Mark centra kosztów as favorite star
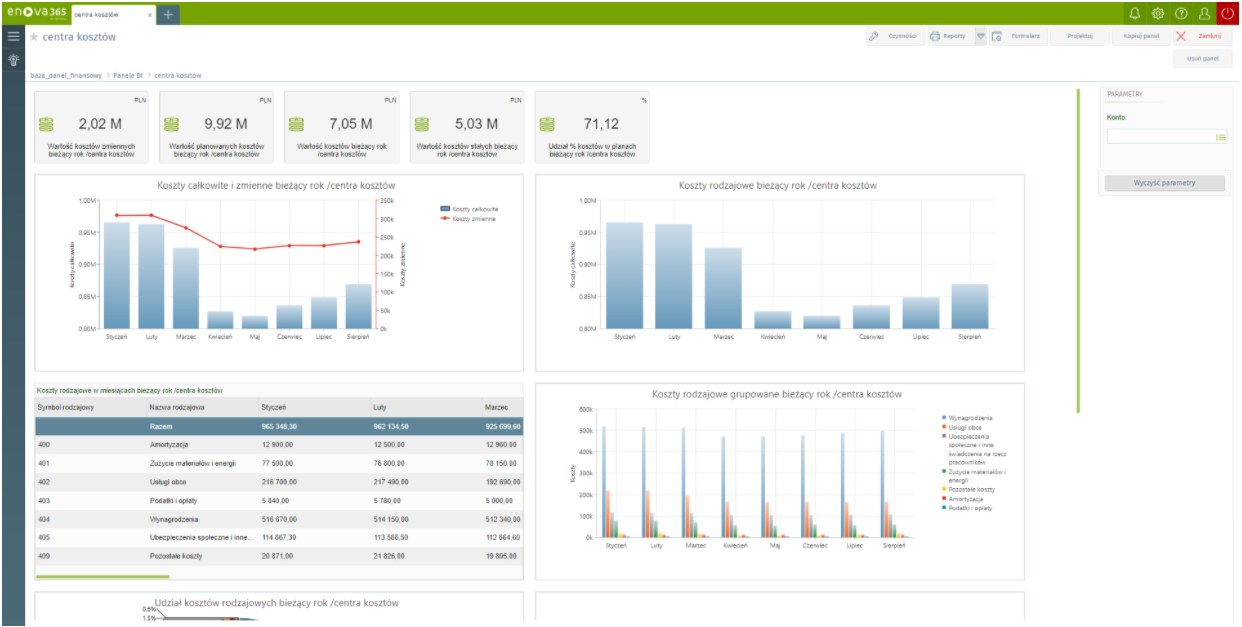This screenshot has height=627, width=1242. pyautogui.click(x=34, y=37)
